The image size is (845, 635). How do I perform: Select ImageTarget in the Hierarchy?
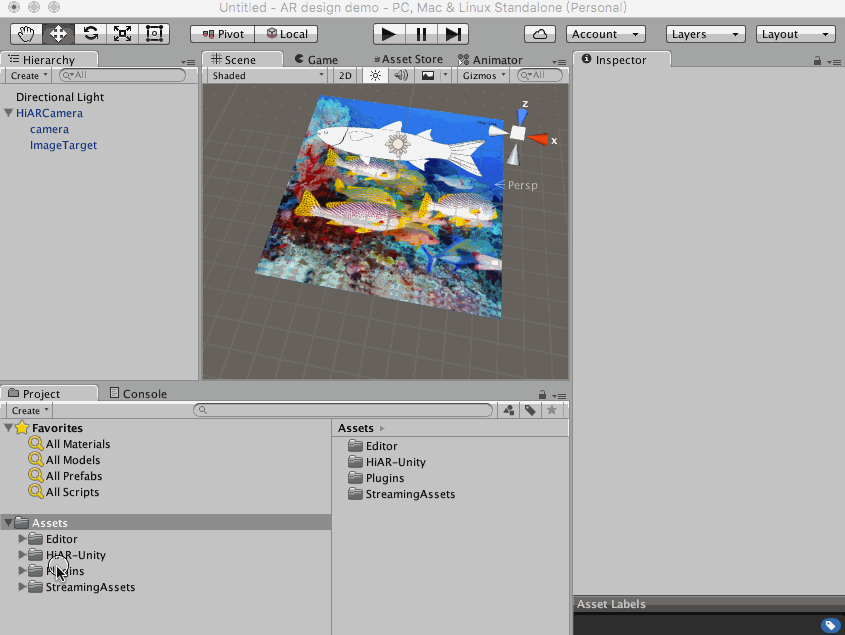point(63,145)
